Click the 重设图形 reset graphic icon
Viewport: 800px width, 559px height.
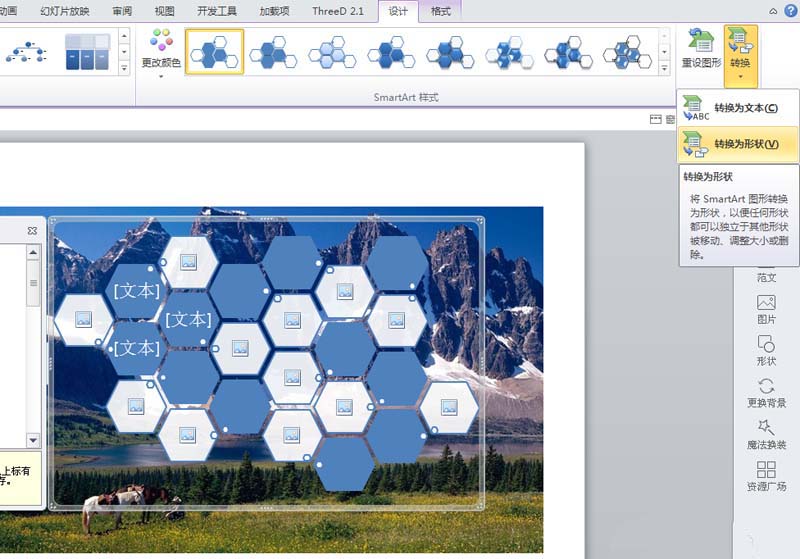[x=701, y=42]
